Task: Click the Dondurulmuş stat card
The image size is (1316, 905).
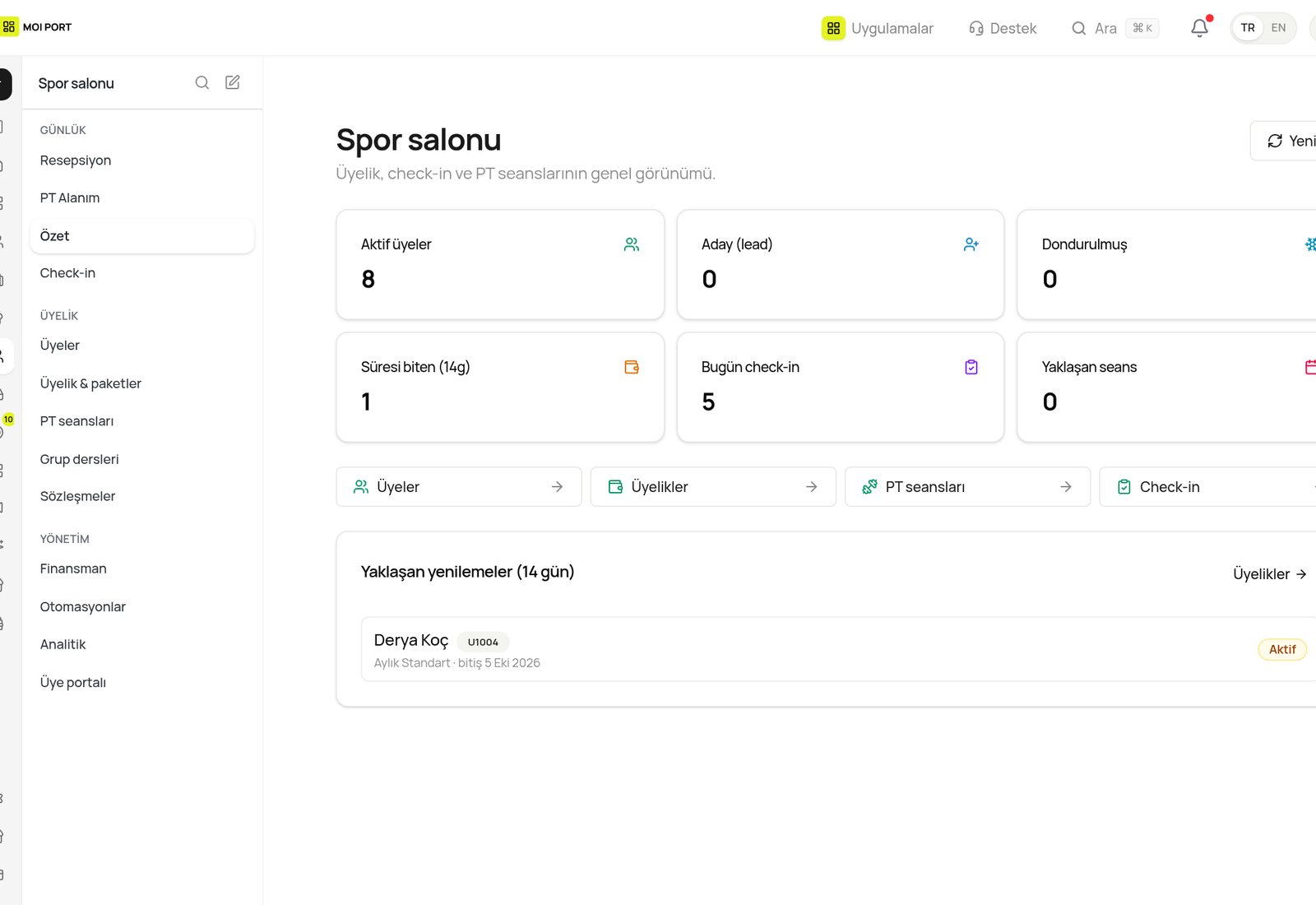Action: [1166, 264]
